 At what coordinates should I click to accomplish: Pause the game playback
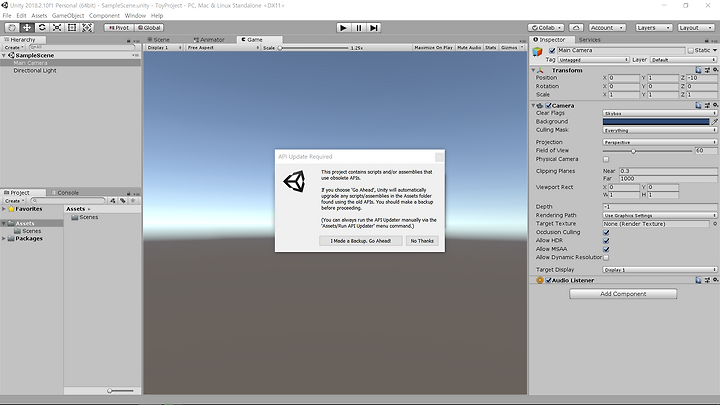pos(359,28)
